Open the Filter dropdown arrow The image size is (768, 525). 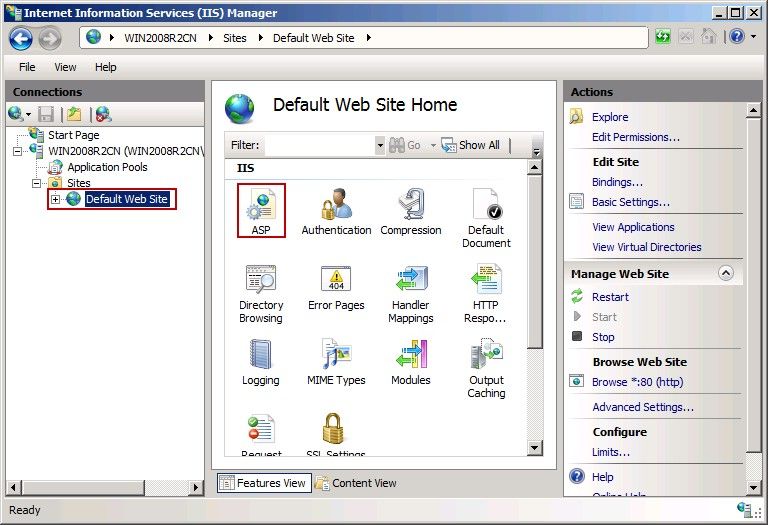click(x=380, y=145)
